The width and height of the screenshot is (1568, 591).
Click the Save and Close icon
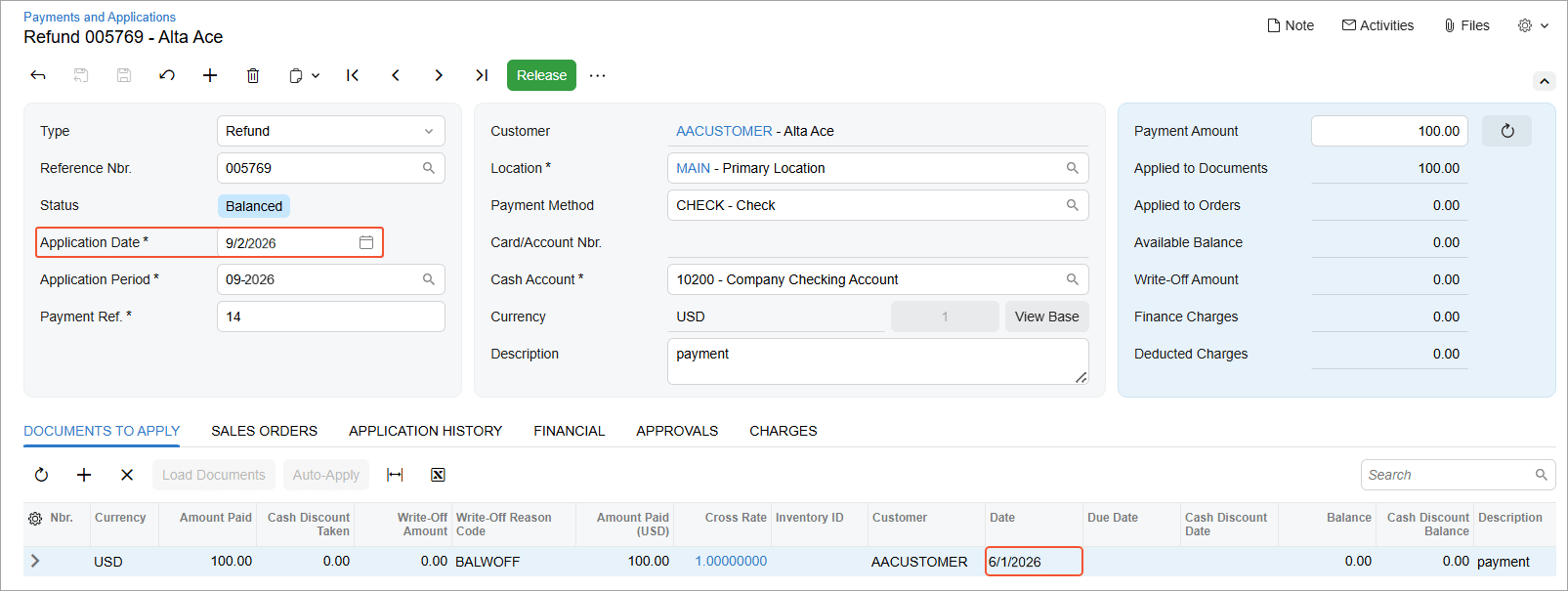pos(81,75)
